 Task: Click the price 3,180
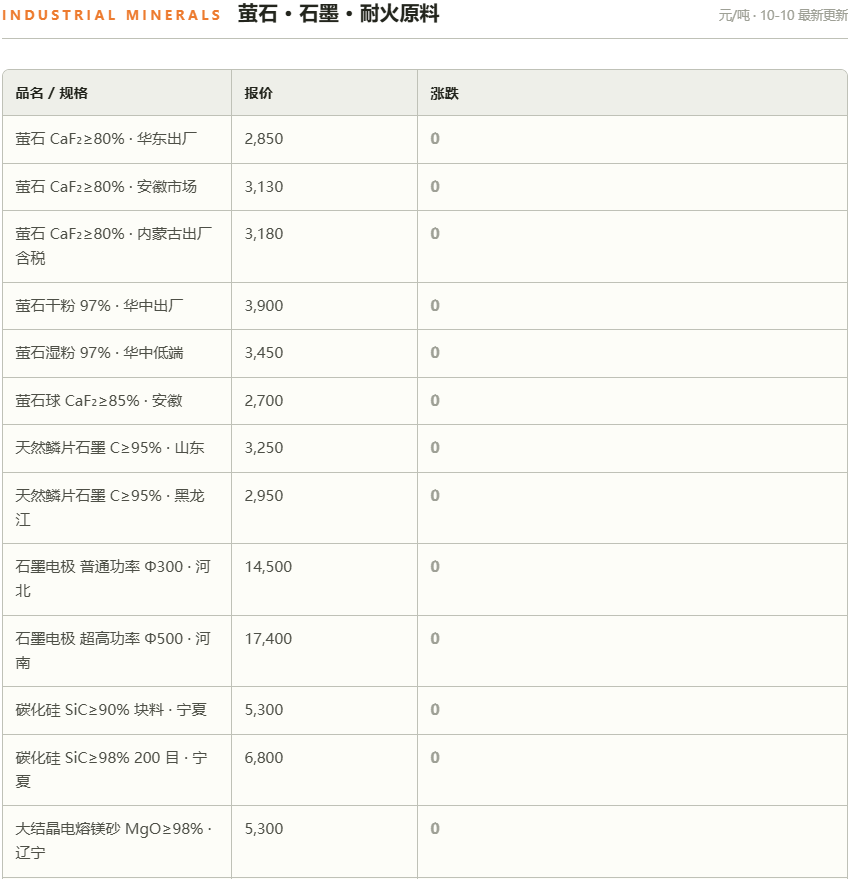(x=264, y=234)
